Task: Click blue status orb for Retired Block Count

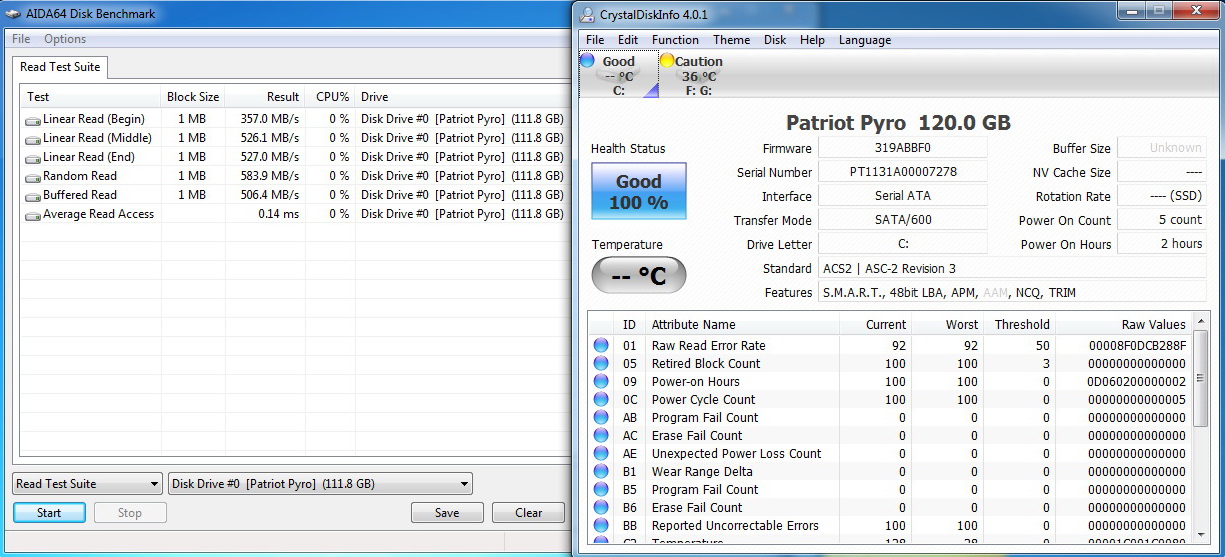Action: (601, 364)
